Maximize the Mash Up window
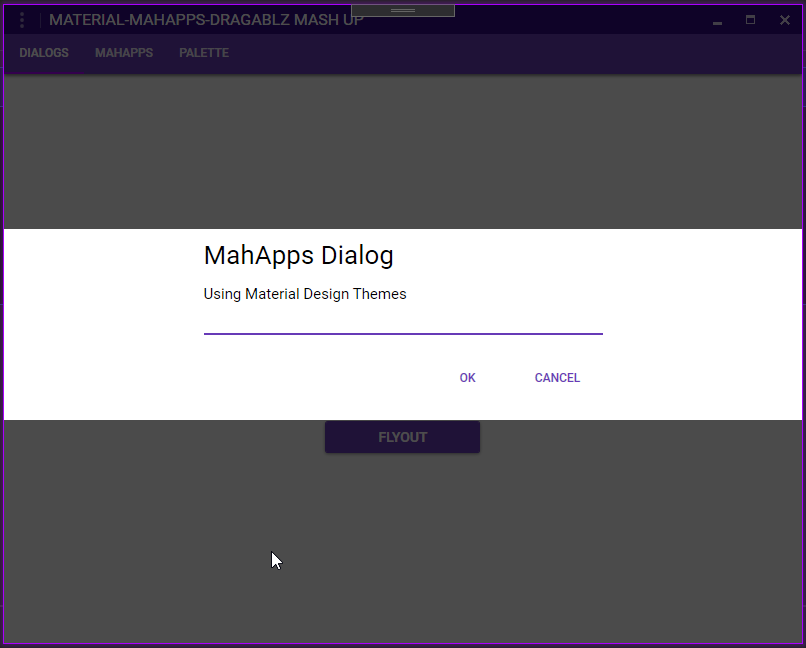Image resolution: width=806 pixels, height=648 pixels. (x=750, y=20)
